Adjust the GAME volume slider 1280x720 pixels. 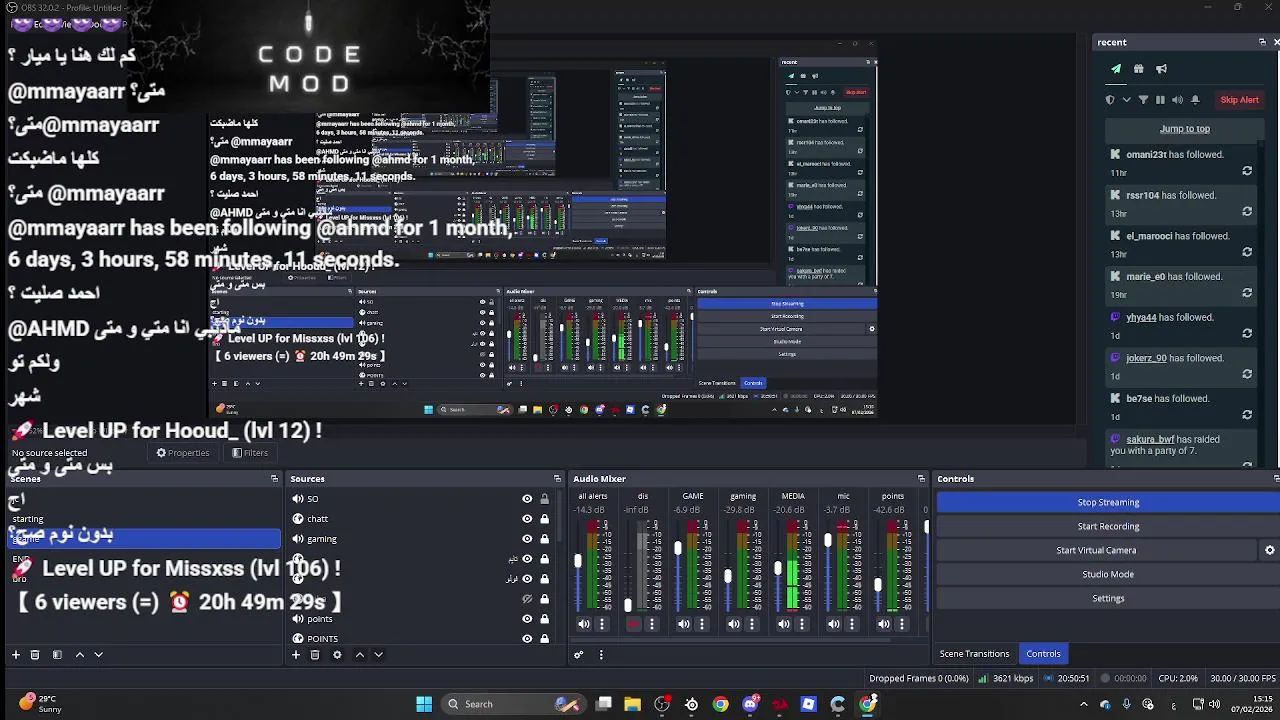coord(678,549)
